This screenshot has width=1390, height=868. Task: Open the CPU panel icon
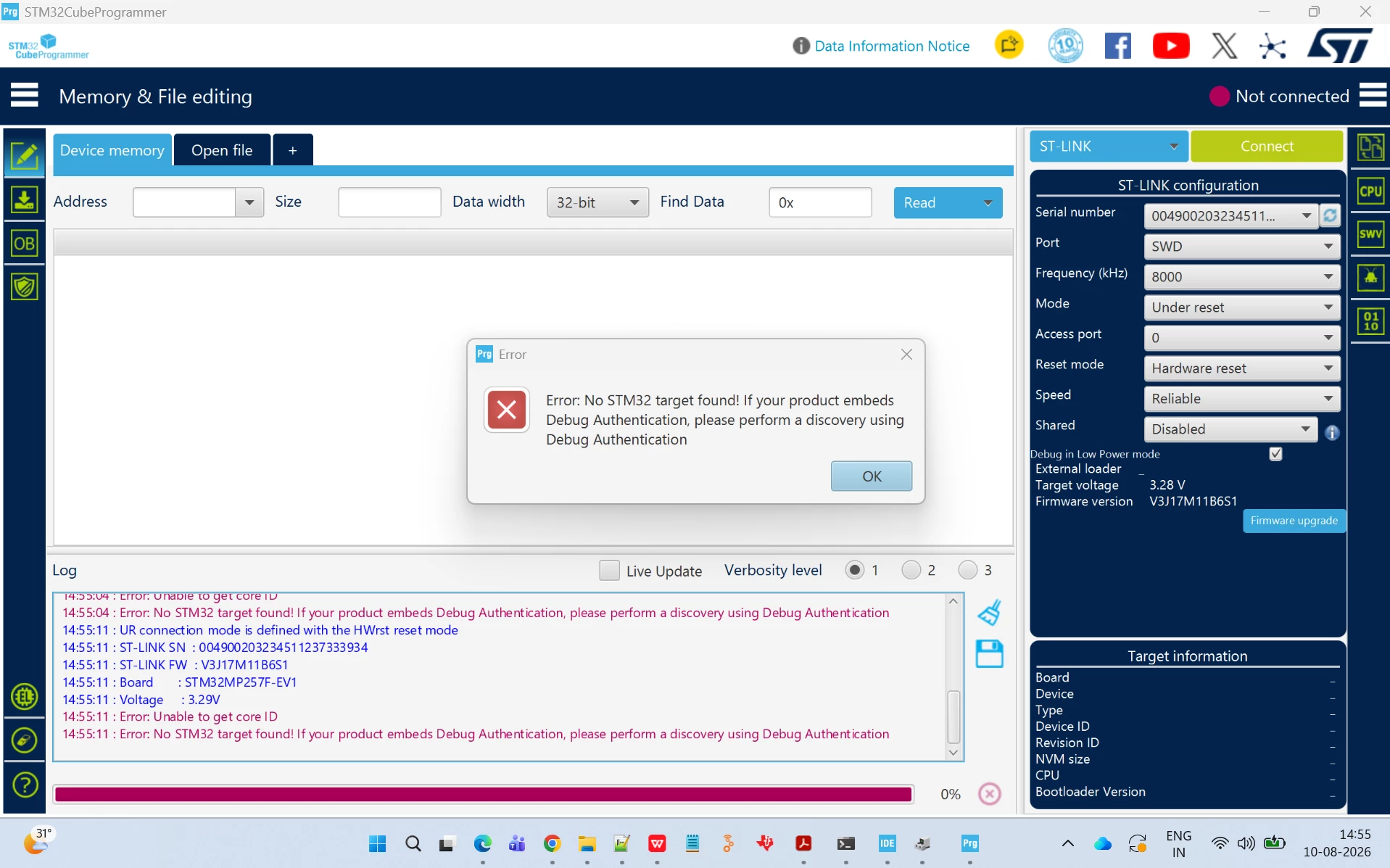pos(1370,191)
